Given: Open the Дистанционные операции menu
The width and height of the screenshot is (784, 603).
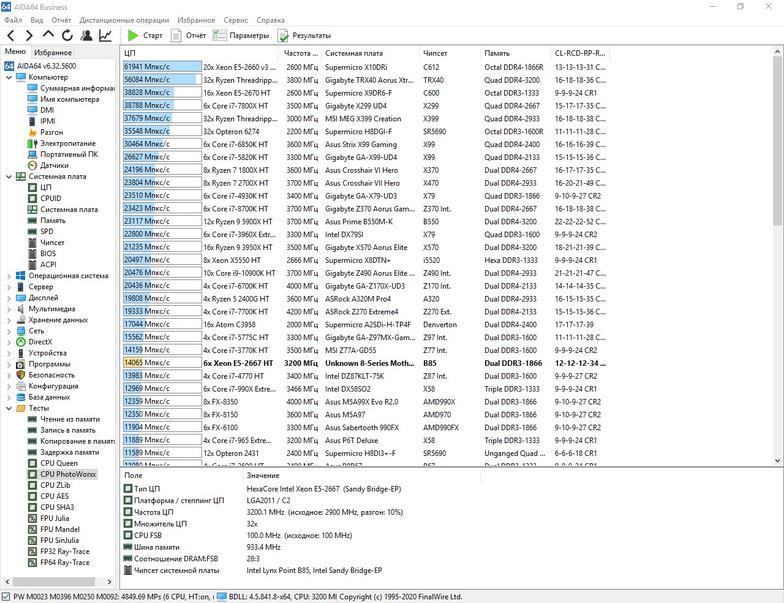Looking at the screenshot, I should tap(124, 20).
